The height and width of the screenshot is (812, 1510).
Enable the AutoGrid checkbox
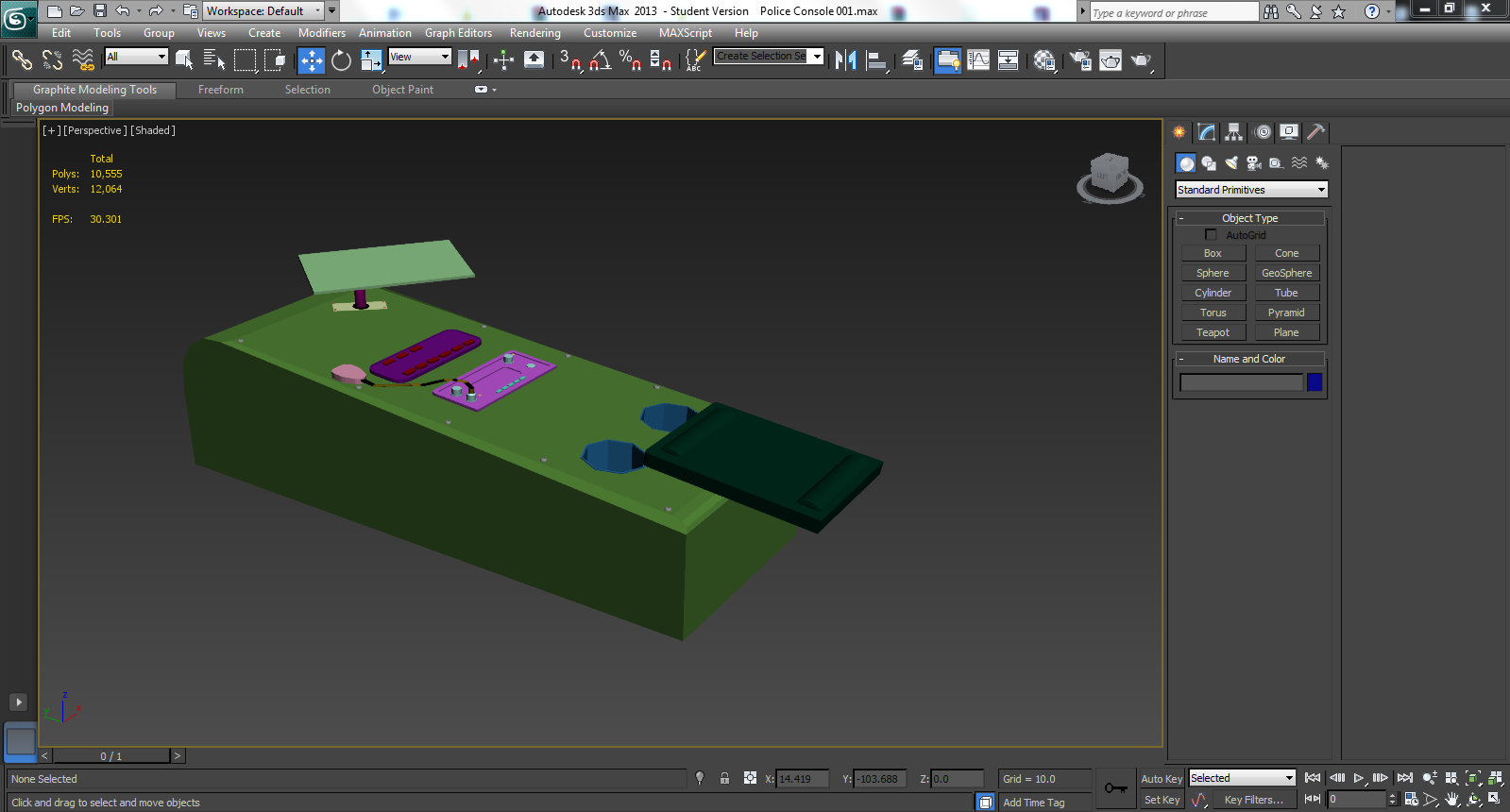click(x=1211, y=235)
